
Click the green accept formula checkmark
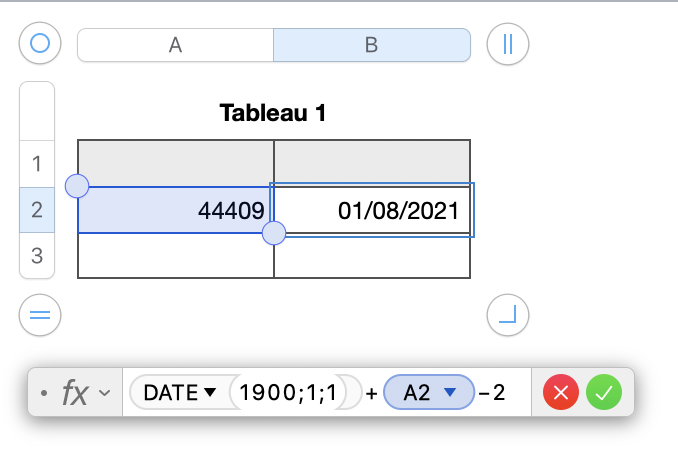[603, 393]
